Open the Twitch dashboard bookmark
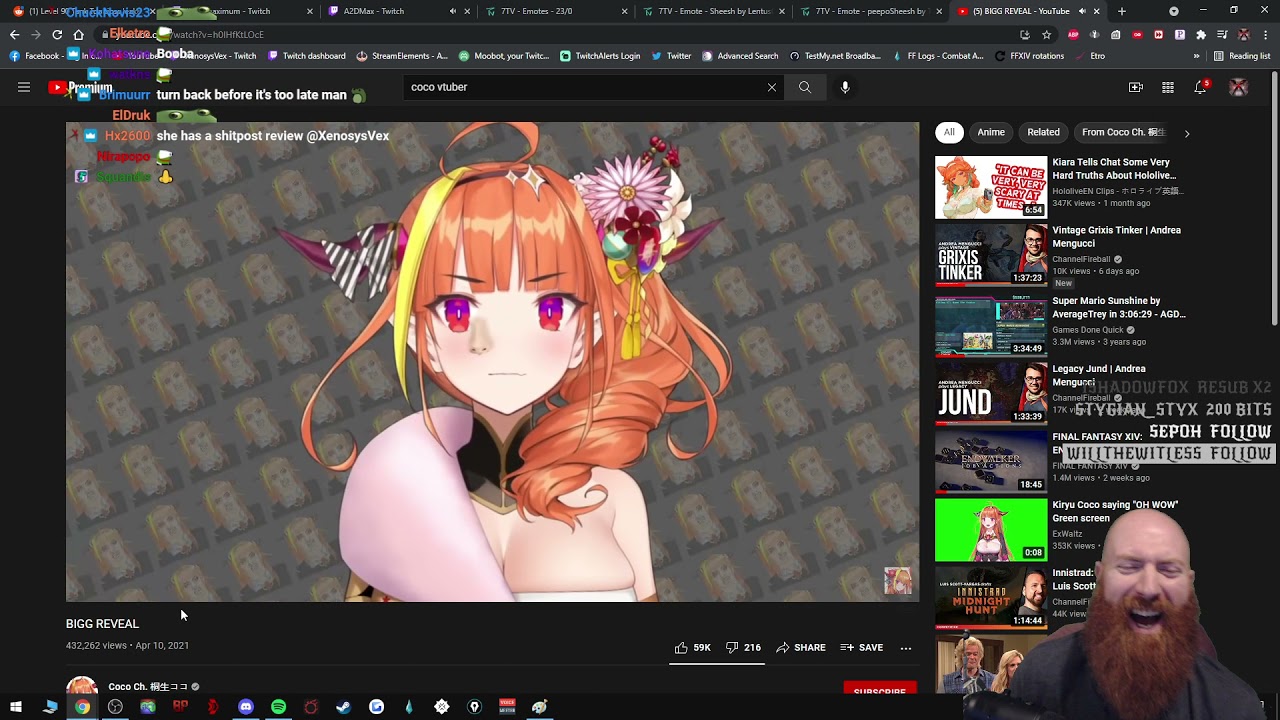Screen dimensions: 1280x720 pyautogui.click(x=306, y=56)
